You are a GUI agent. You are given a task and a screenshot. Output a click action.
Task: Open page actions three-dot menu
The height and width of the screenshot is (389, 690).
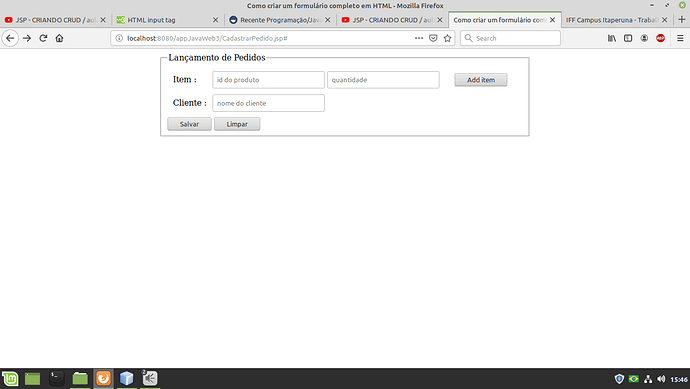tap(419, 38)
